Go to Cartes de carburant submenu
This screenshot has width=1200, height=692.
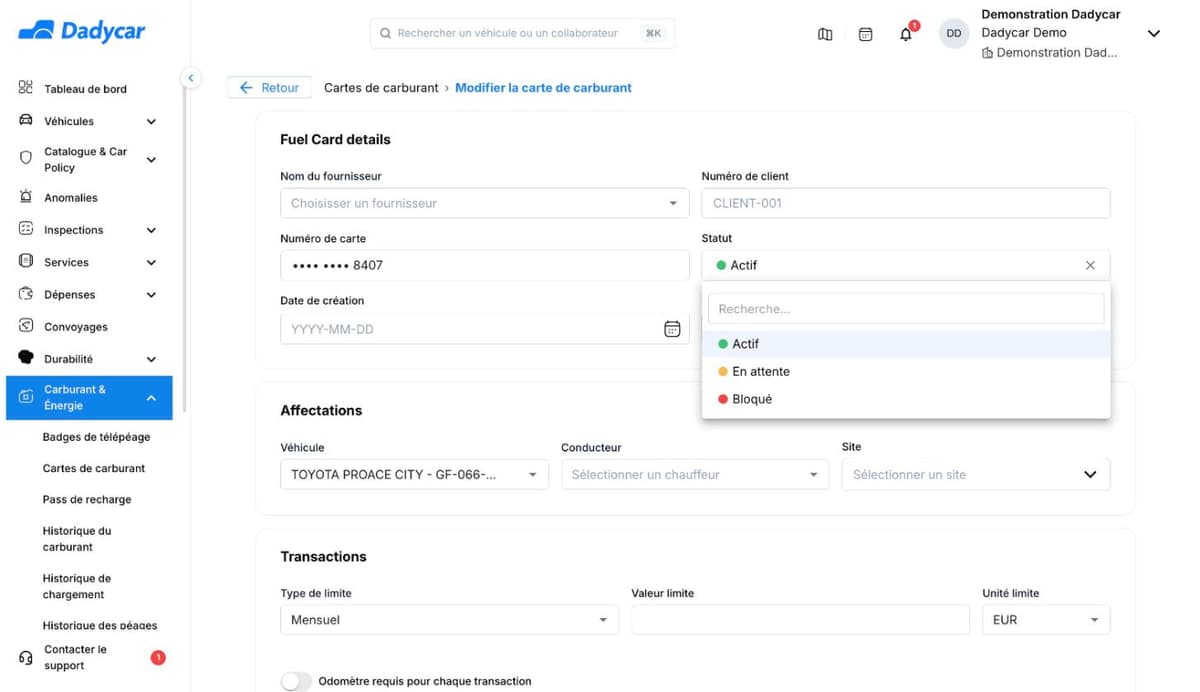pos(94,468)
